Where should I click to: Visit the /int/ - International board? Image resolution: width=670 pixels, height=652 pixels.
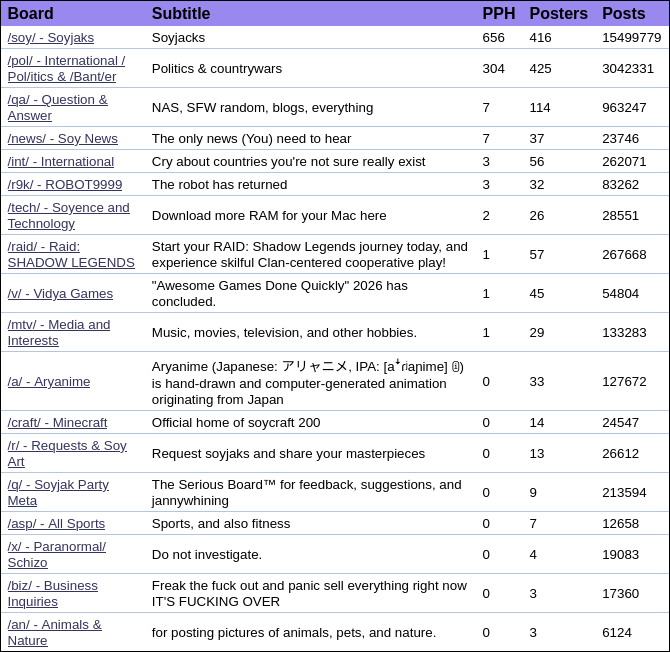pyautogui.click(x=61, y=162)
